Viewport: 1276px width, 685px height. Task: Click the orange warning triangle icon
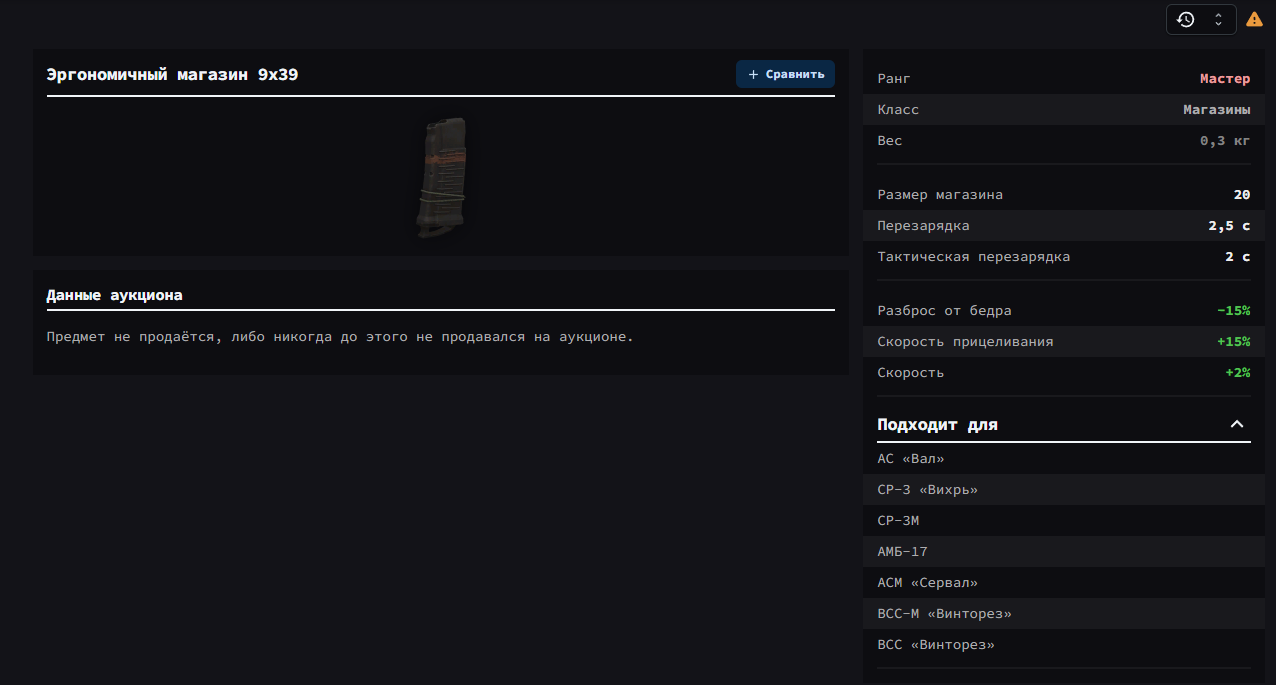coord(1254,19)
